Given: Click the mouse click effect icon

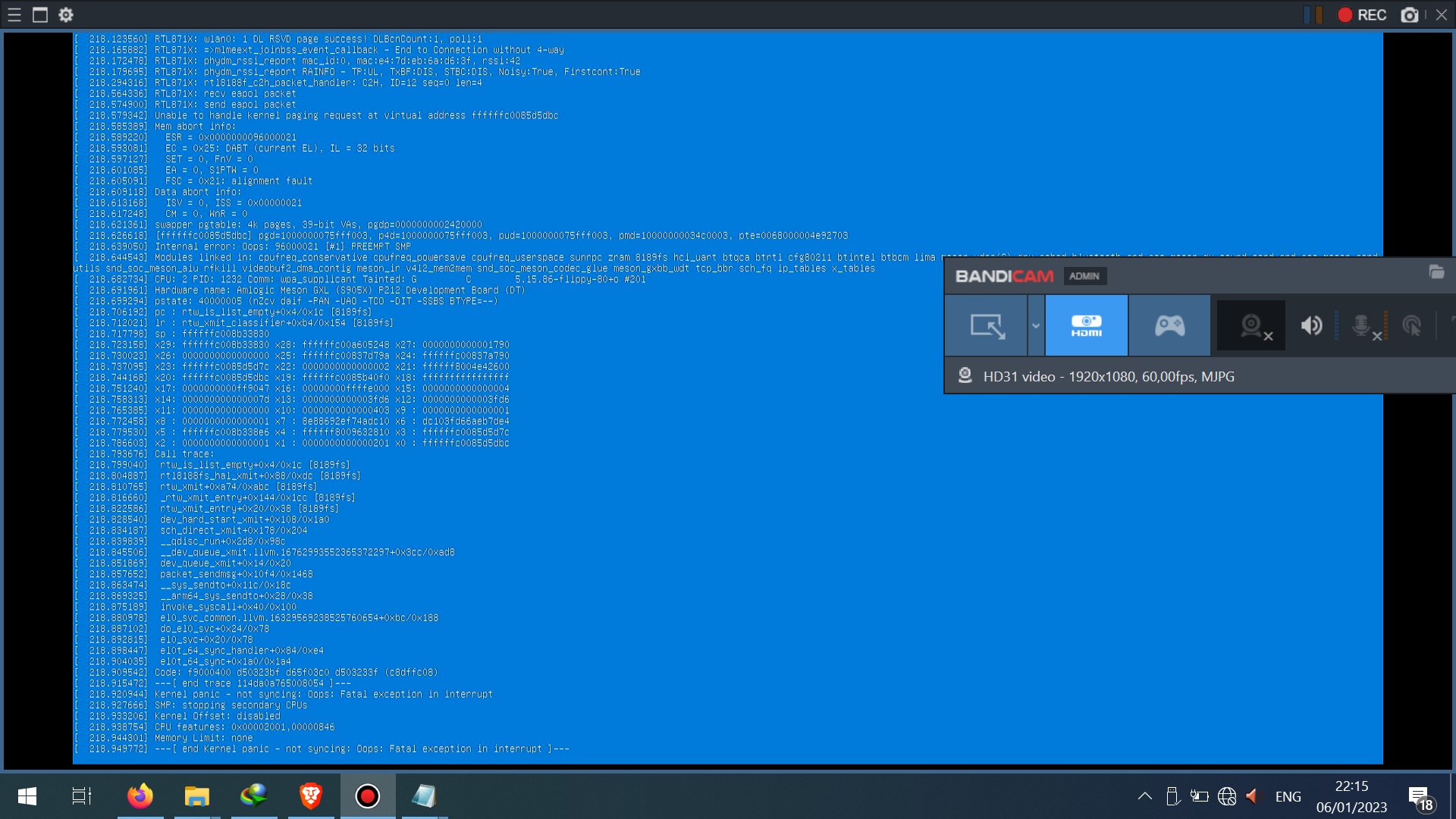Looking at the screenshot, I should [x=1414, y=325].
